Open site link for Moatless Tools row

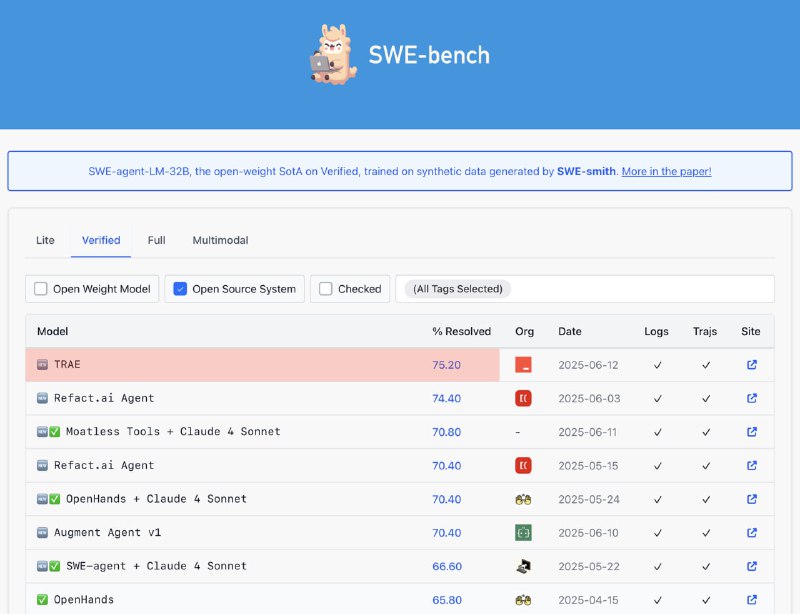click(752, 432)
